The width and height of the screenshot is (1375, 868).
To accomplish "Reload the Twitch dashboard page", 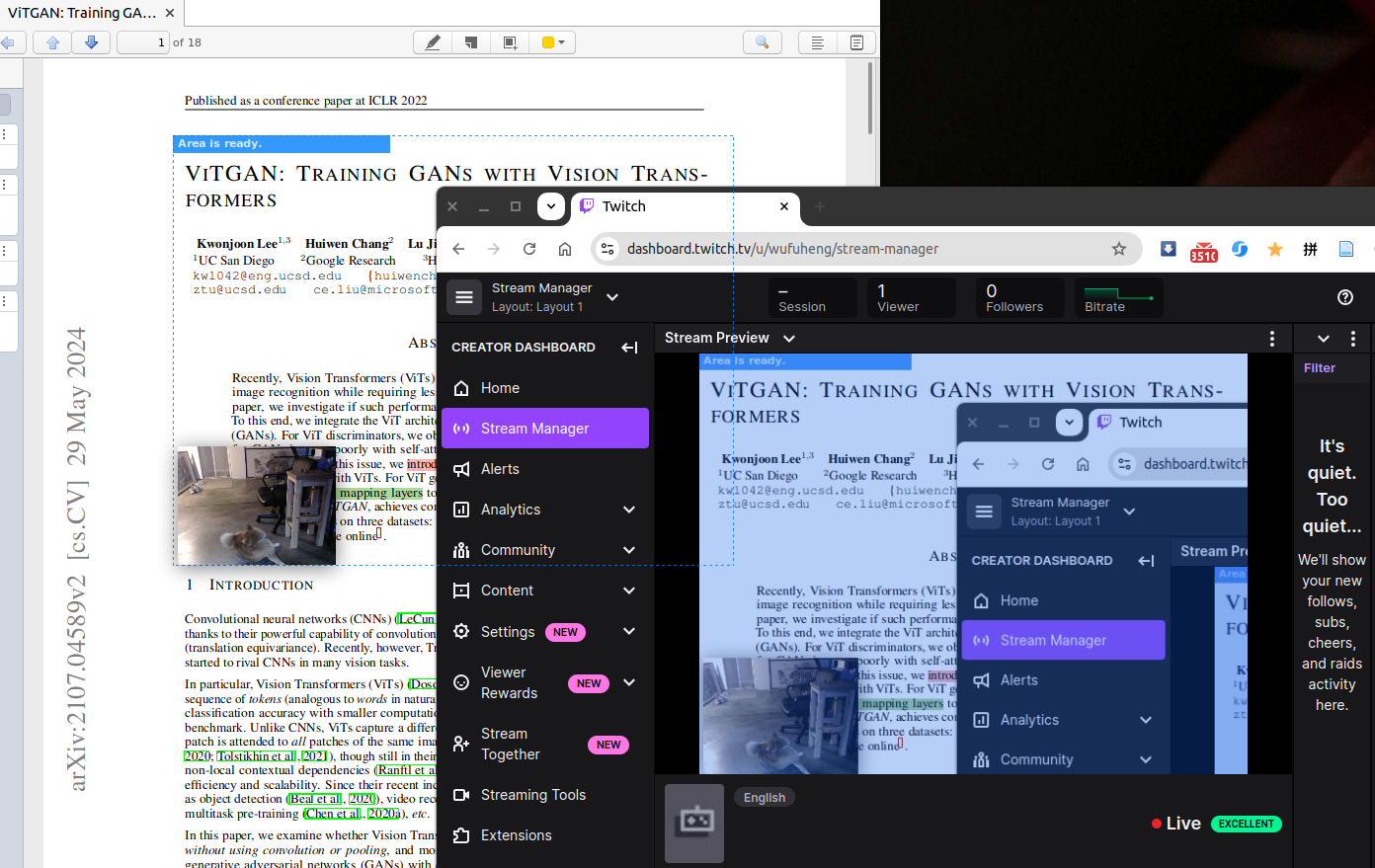I will click(x=529, y=249).
